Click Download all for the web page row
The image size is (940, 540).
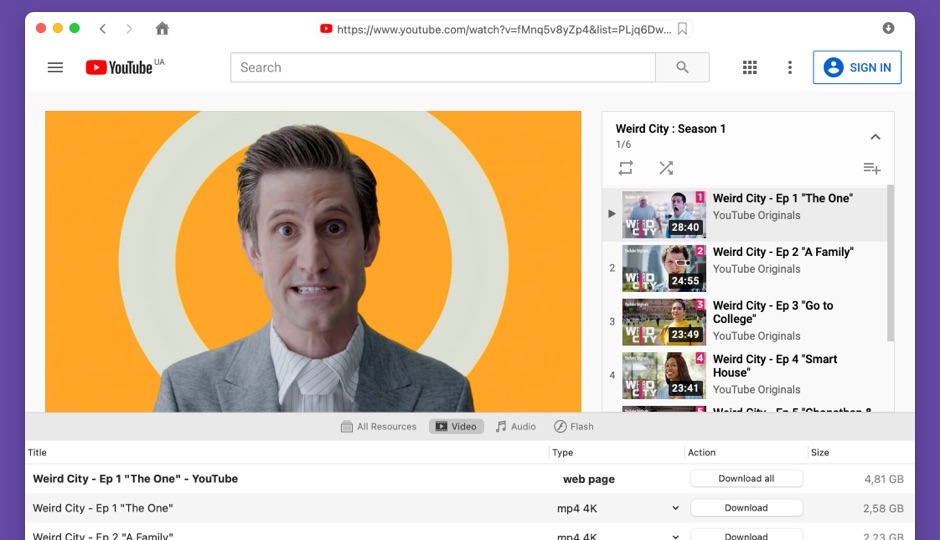pos(746,478)
